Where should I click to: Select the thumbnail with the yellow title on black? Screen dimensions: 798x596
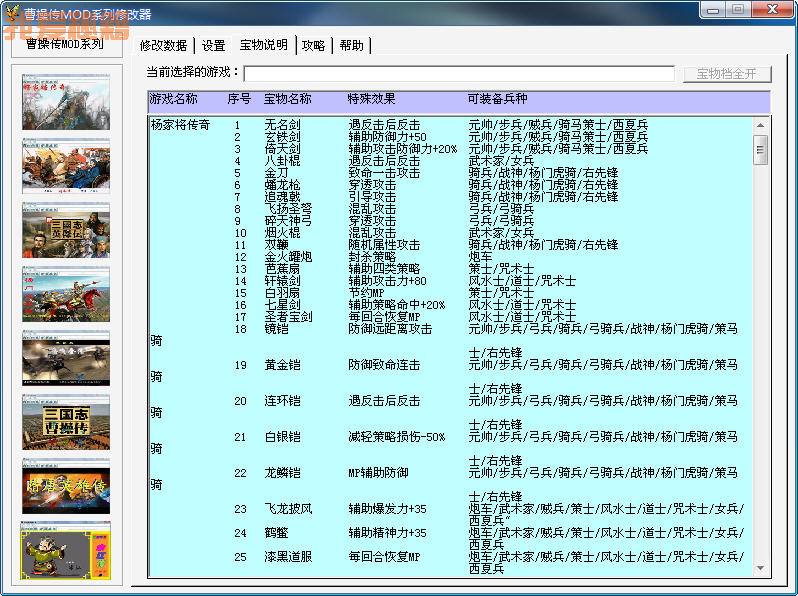[66, 485]
